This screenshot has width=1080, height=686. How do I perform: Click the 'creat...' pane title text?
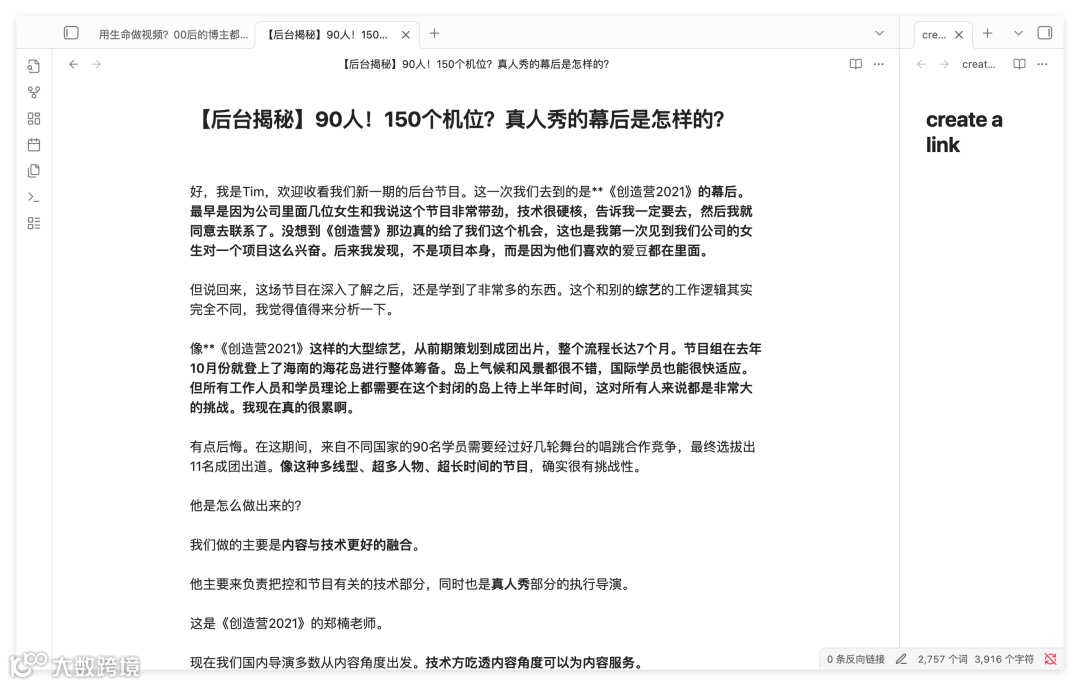979,64
